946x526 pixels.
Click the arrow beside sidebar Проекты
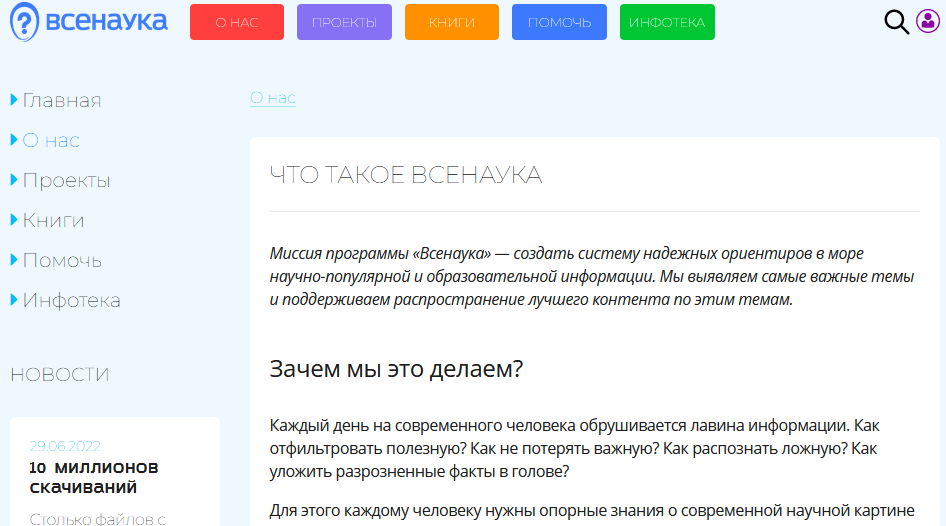tap(14, 180)
